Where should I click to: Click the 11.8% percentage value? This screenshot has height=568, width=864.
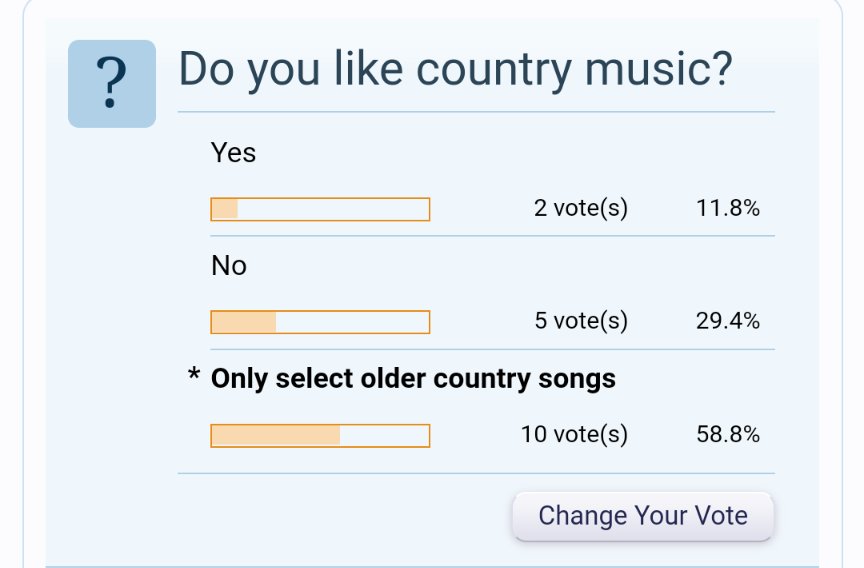point(728,208)
